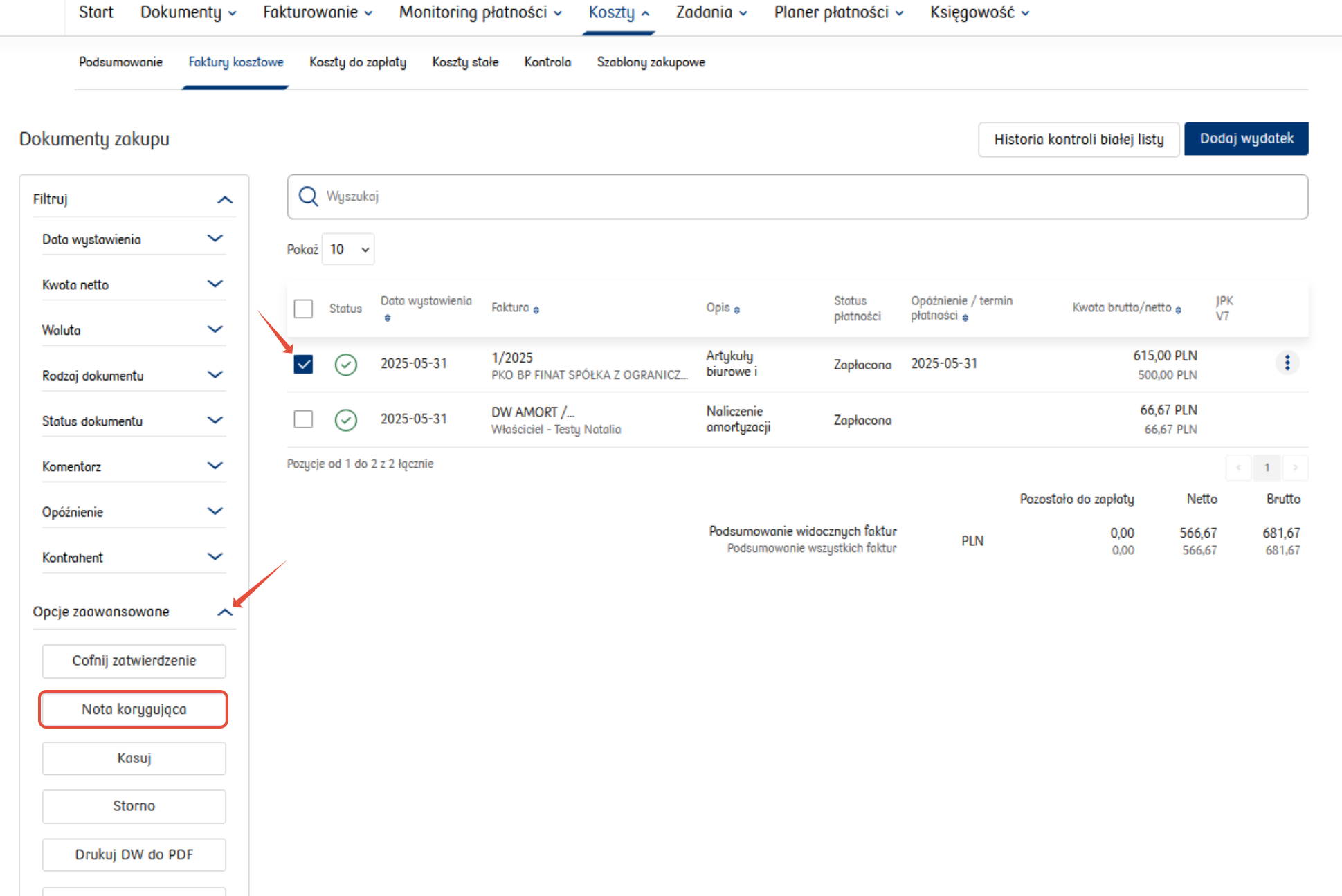Screen dimensions: 1342x896
Task: Sort by Data wystawienia sort icon
Action: tap(388, 318)
